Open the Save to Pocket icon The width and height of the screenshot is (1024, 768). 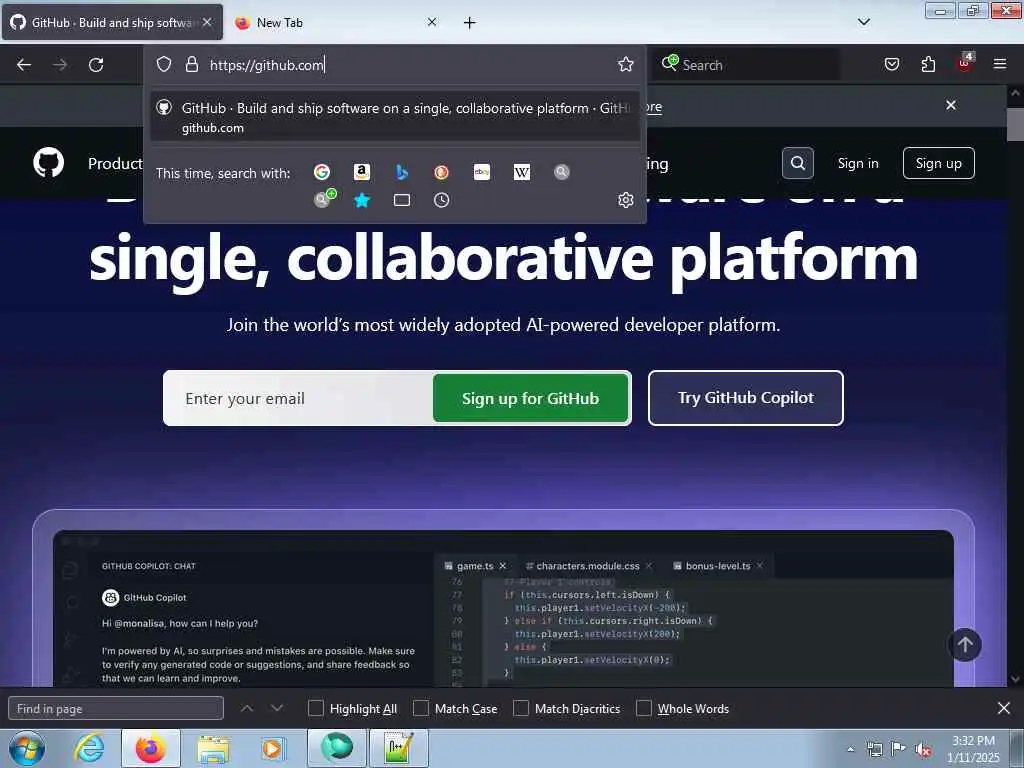click(x=892, y=64)
